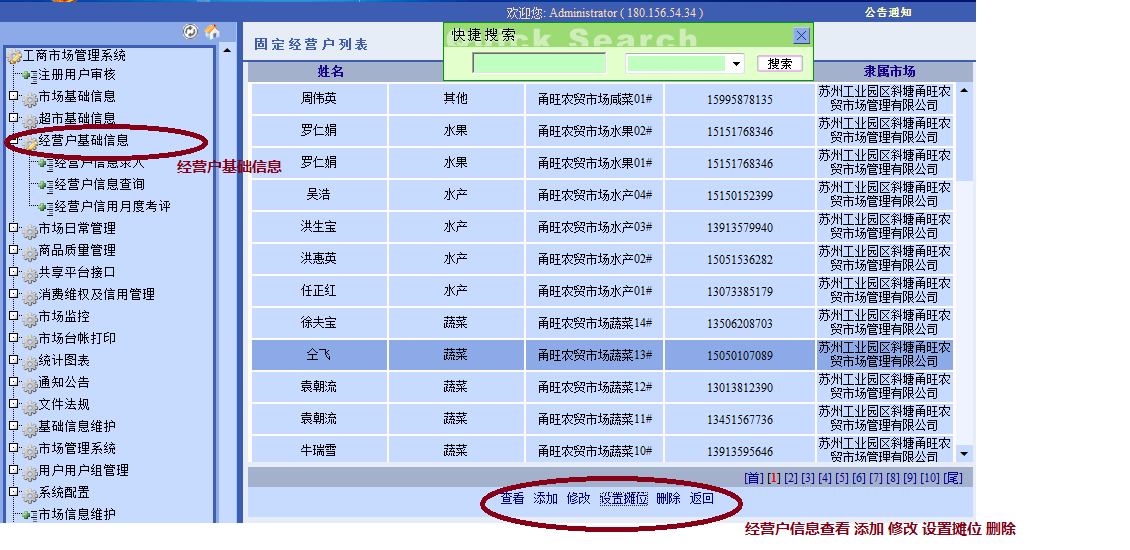The width and height of the screenshot is (1130, 550).
Task: Click the 设置摊位 set stall link
Action: tap(624, 498)
